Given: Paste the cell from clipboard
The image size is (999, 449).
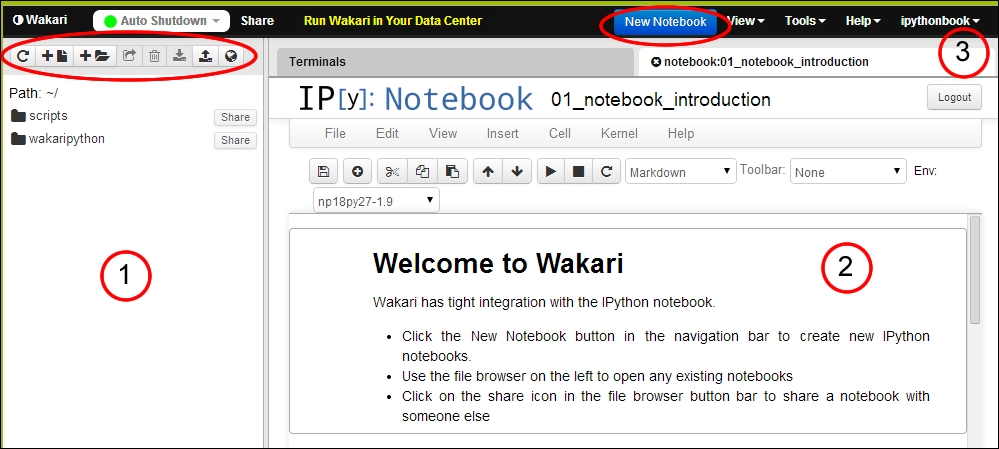Looking at the screenshot, I should [x=452, y=171].
